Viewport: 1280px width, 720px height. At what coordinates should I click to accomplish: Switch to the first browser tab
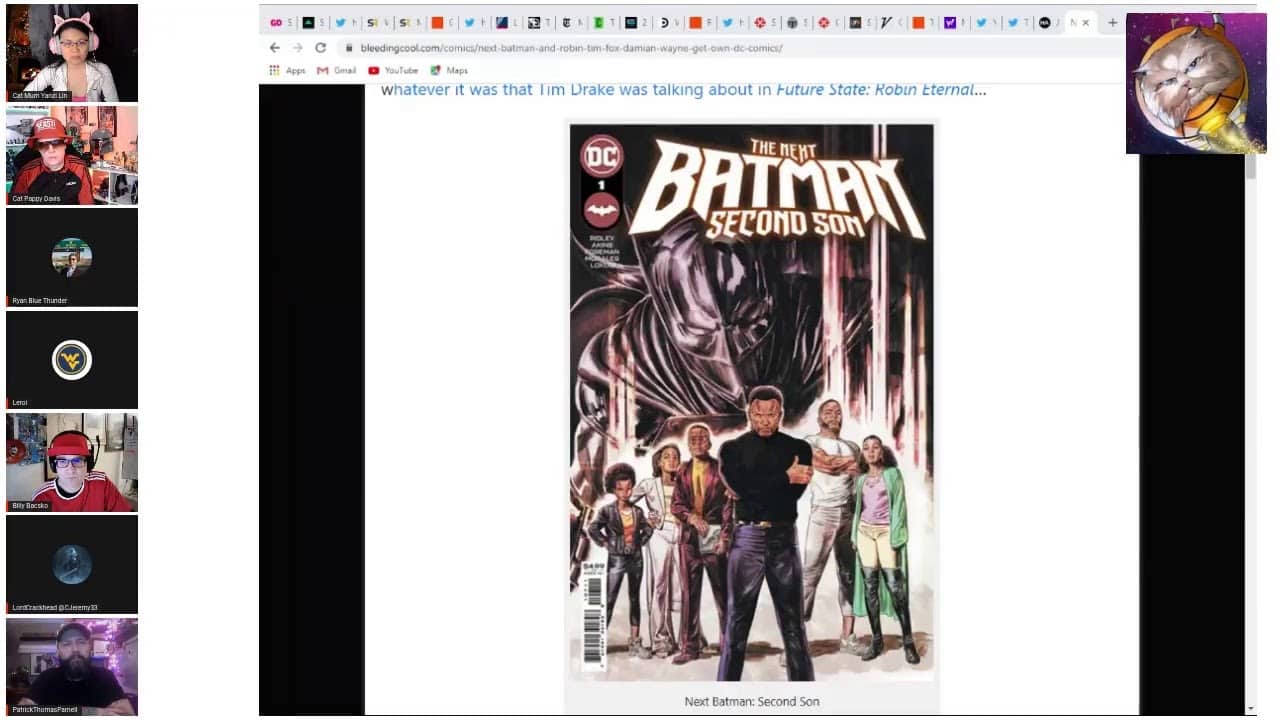(x=281, y=23)
